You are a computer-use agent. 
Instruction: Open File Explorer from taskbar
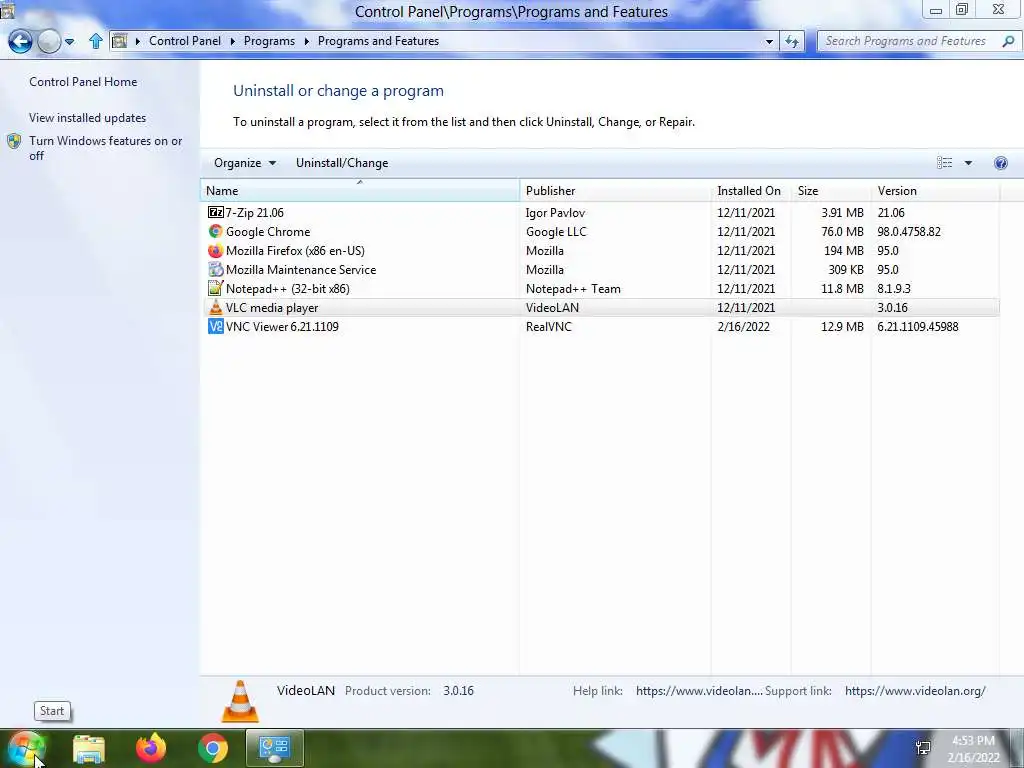click(x=89, y=748)
